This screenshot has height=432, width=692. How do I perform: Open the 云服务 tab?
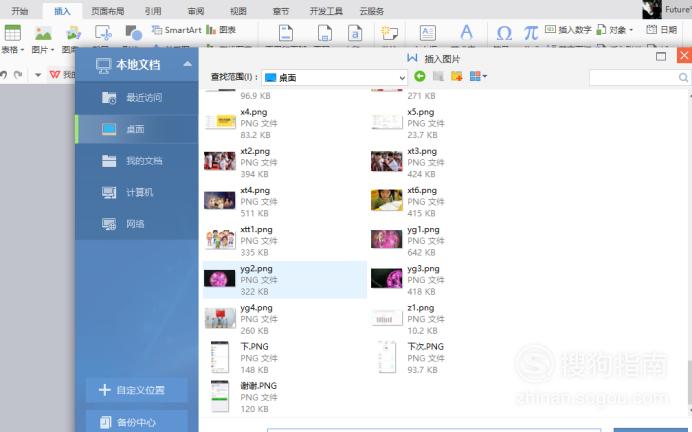tap(371, 11)
